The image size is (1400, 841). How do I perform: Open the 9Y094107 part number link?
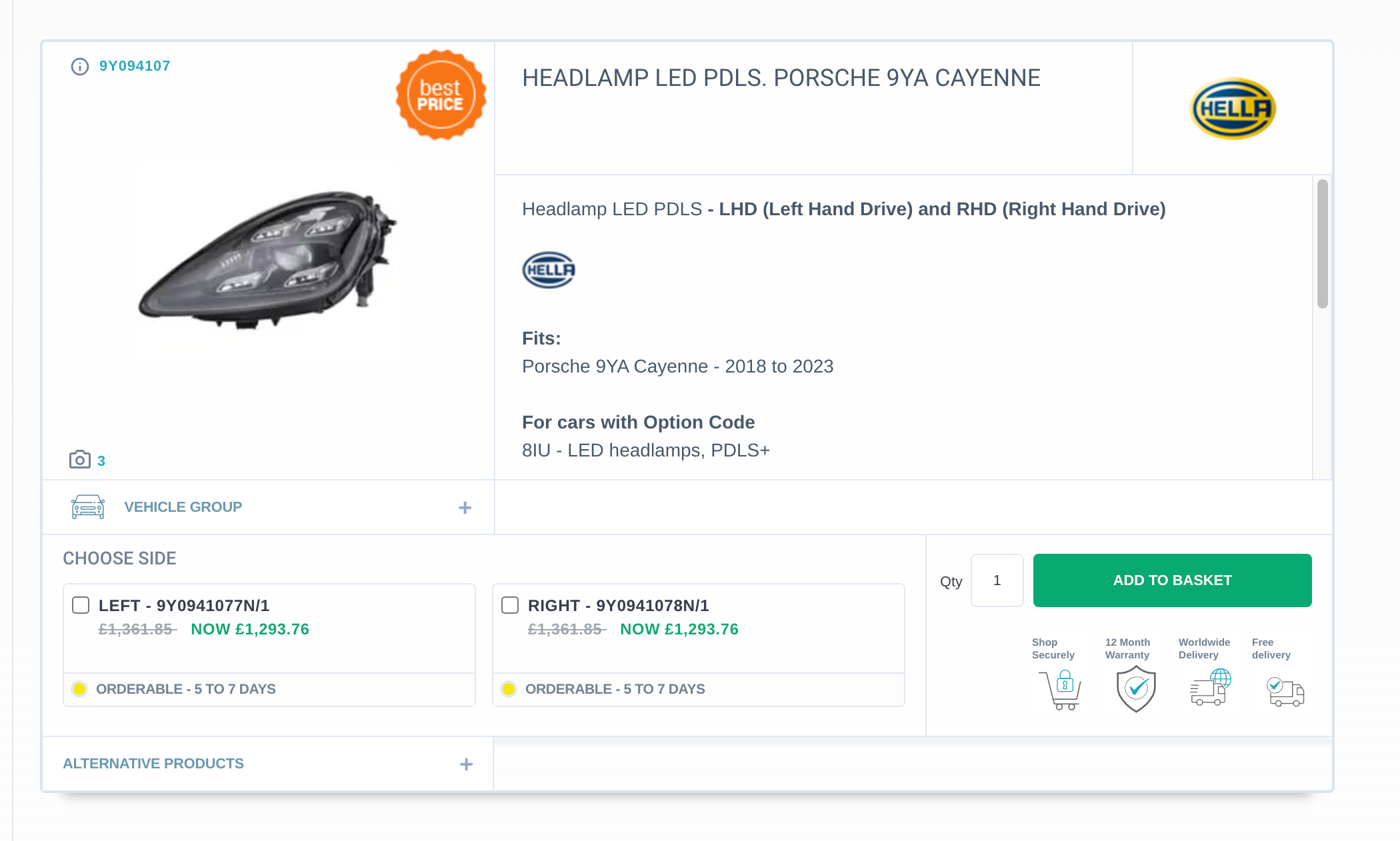[135, 66]
